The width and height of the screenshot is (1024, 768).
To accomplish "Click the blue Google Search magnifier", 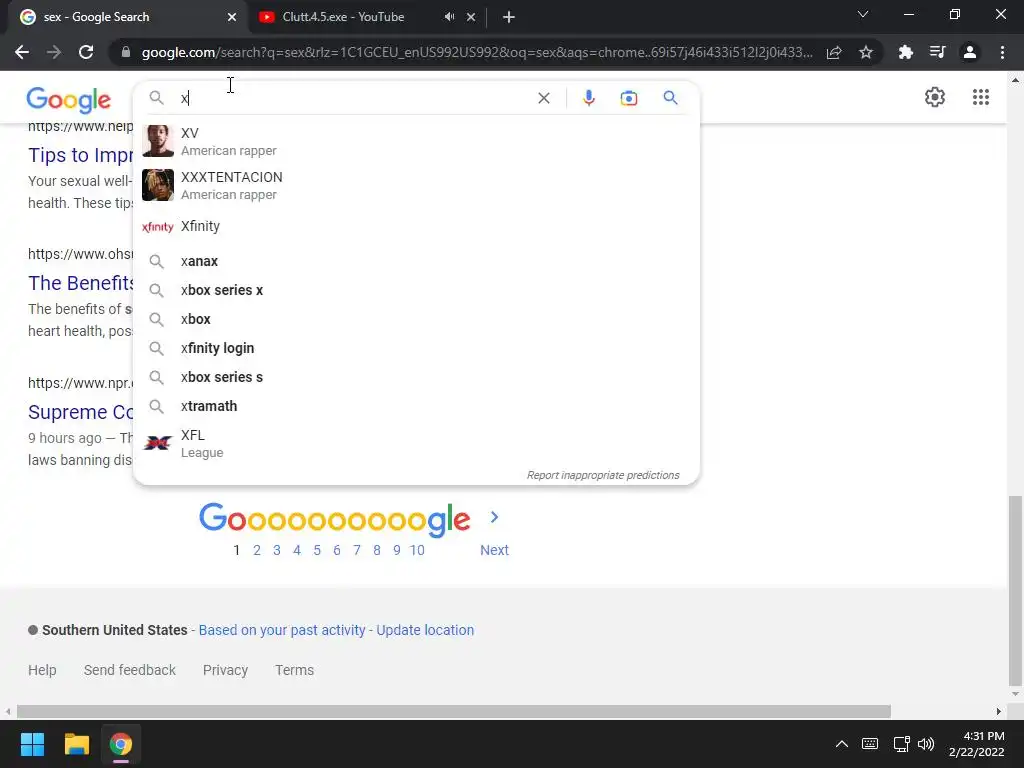I will click(670, 98).
